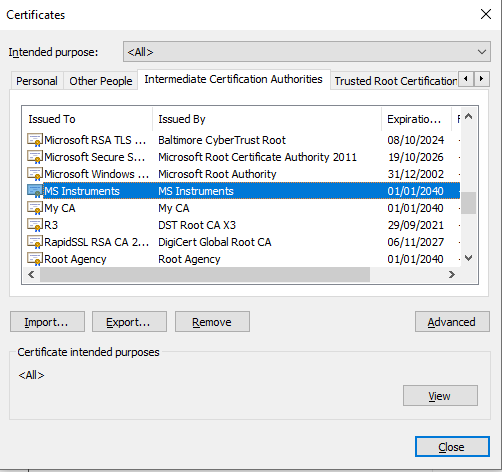Click the vertical scrollbar thumb
This screenshot has height=472, width=502.
(469, 203)
